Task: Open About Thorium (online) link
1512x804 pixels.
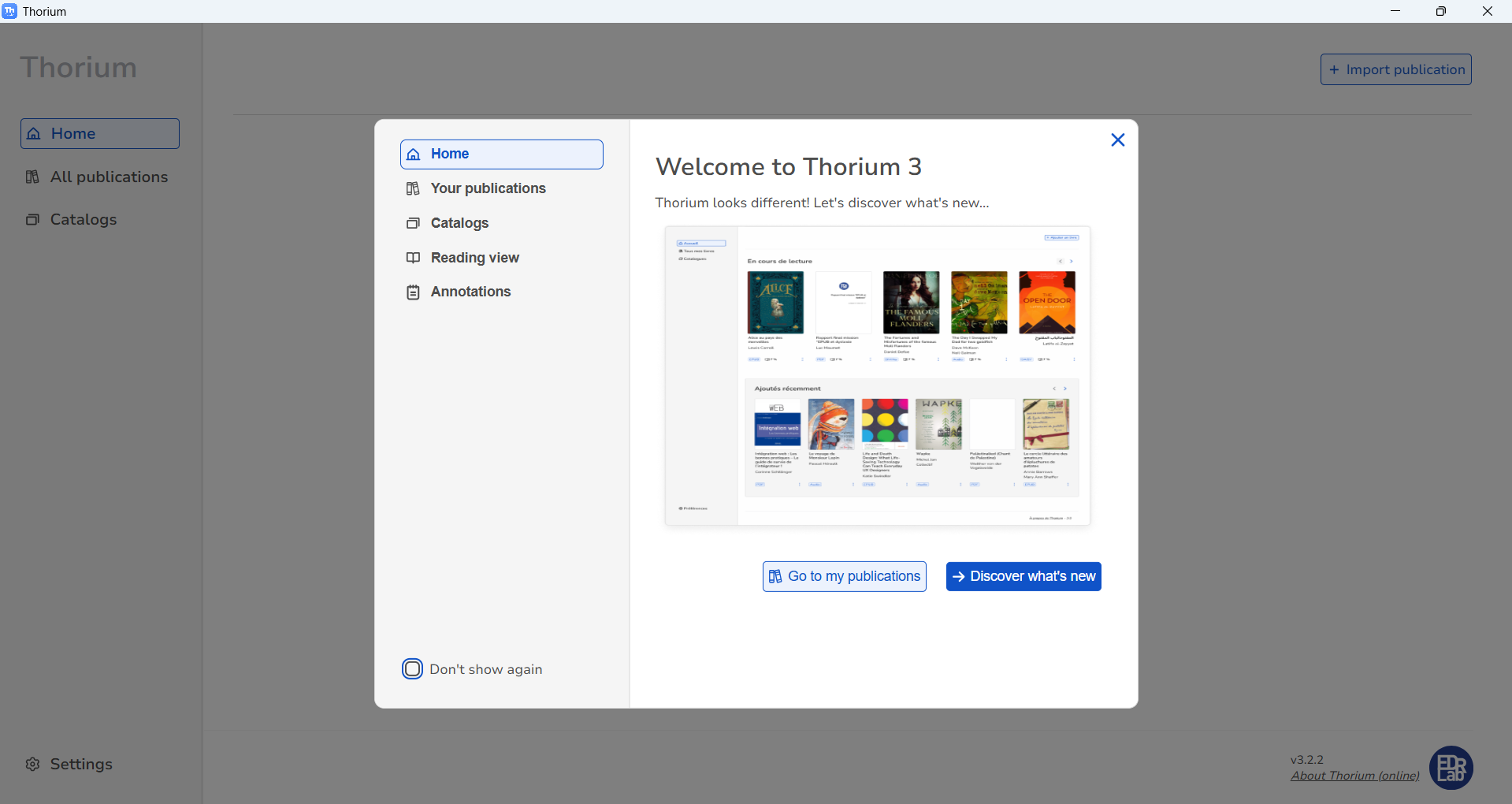Action: 1354,776
